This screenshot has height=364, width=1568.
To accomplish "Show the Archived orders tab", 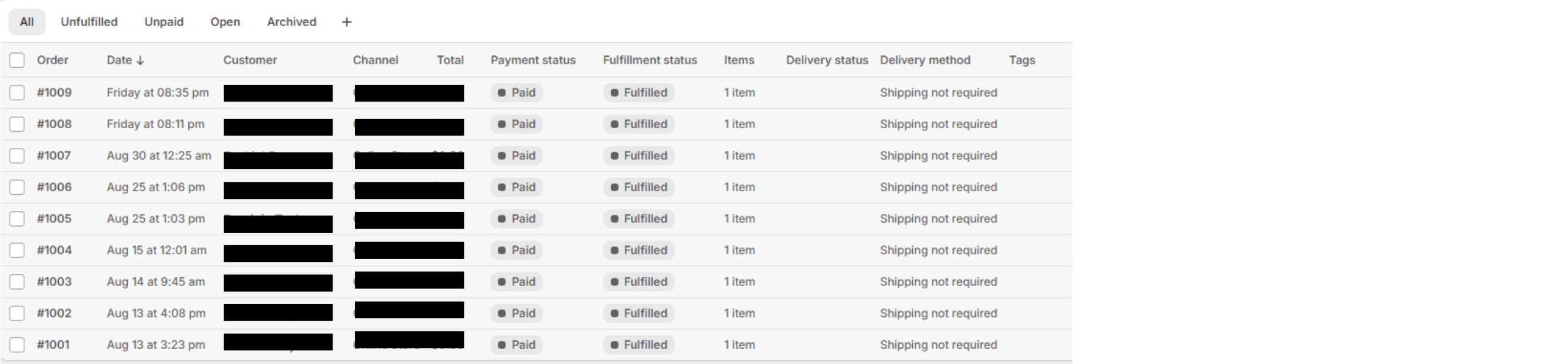I will 292,22.
